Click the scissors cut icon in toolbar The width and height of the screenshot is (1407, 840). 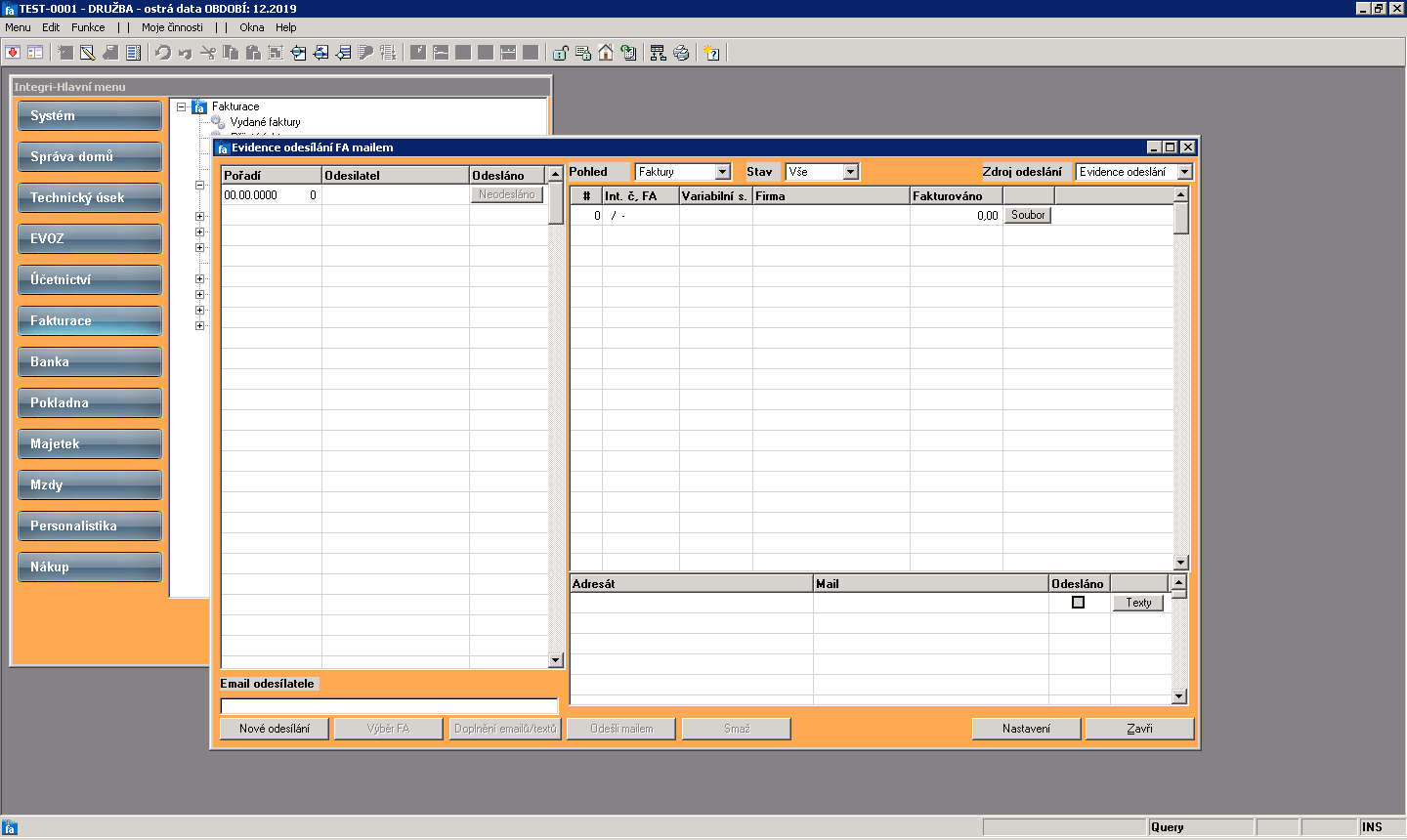point(208,53)
